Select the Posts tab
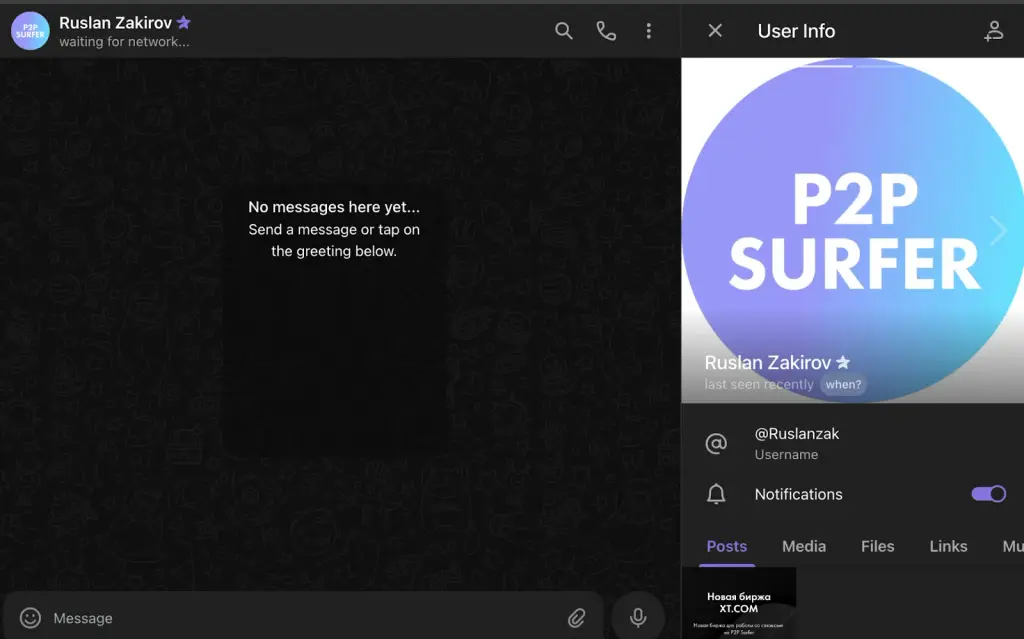The width and height of the screenshot is (1024, 639). 727,546
